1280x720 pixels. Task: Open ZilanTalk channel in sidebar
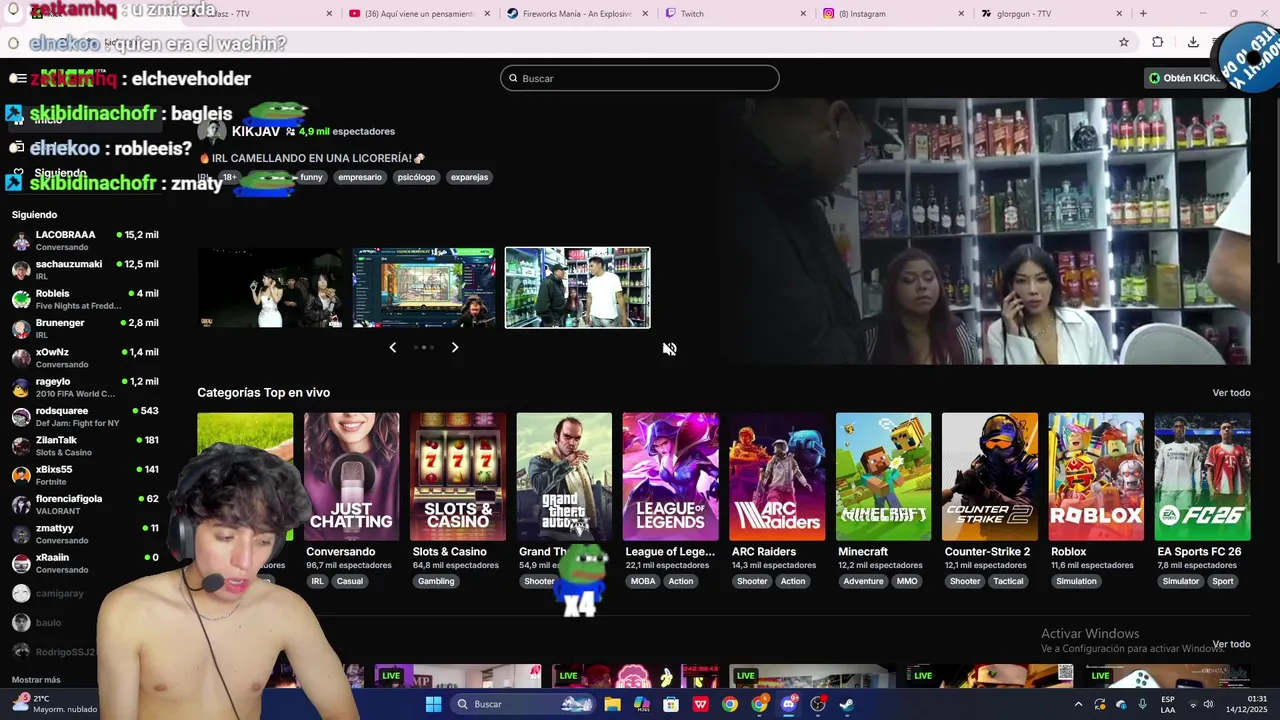click(x=85, y=446)
